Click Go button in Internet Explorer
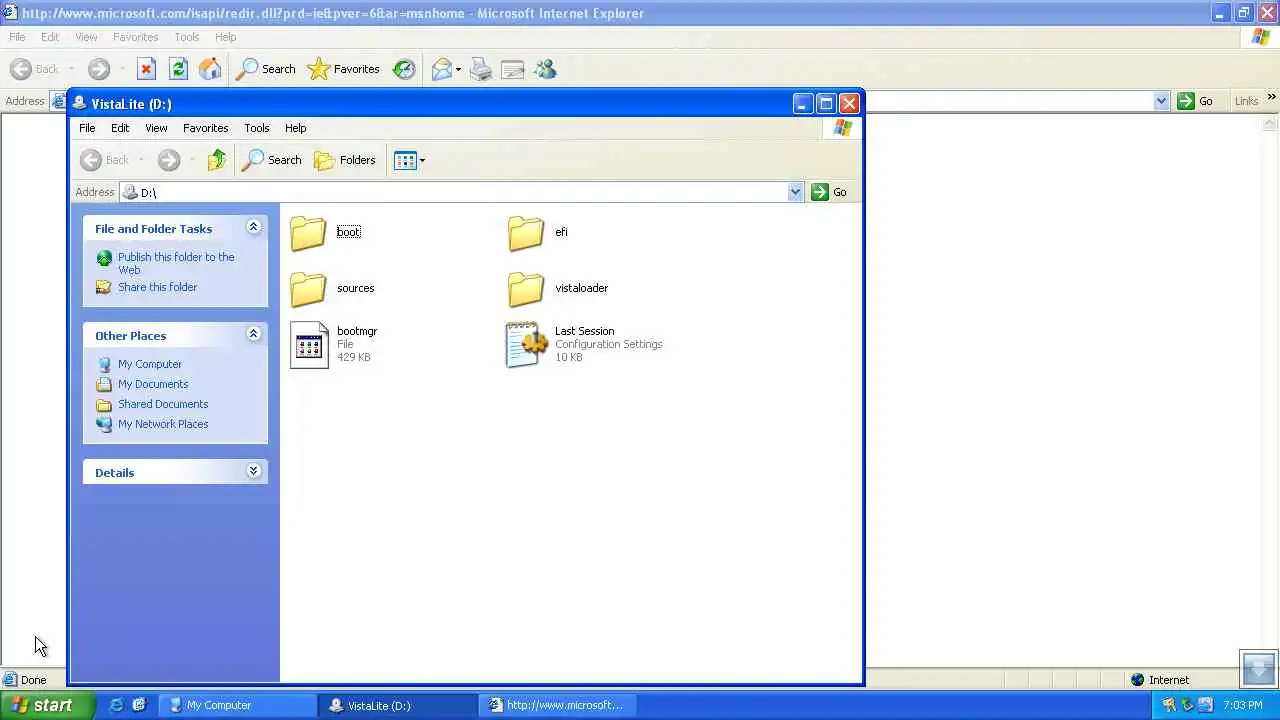Viewport: 1280px width, 720px height. (x=1196, y=101)
